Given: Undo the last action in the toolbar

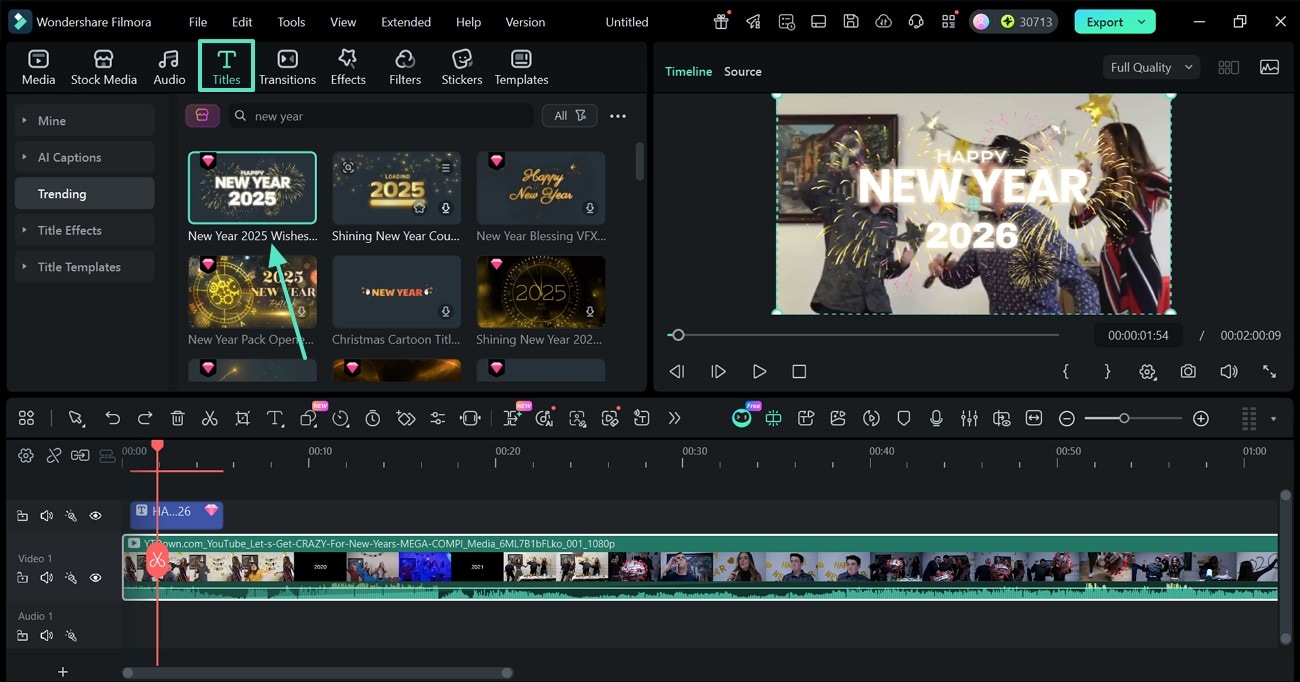Looking at the screenshot, I should 110,418.
